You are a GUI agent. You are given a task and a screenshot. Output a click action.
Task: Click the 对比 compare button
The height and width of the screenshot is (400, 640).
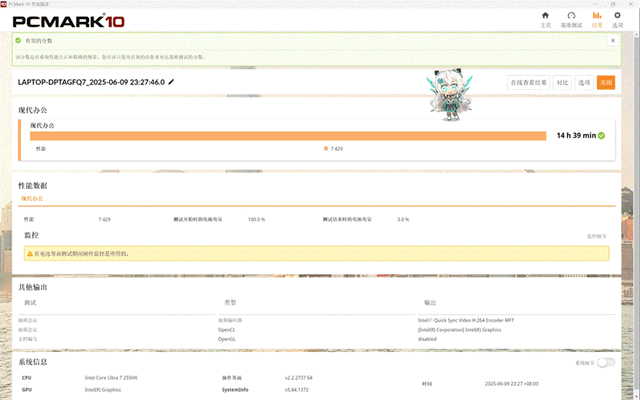pyautogui.click(x=562, y=82)
